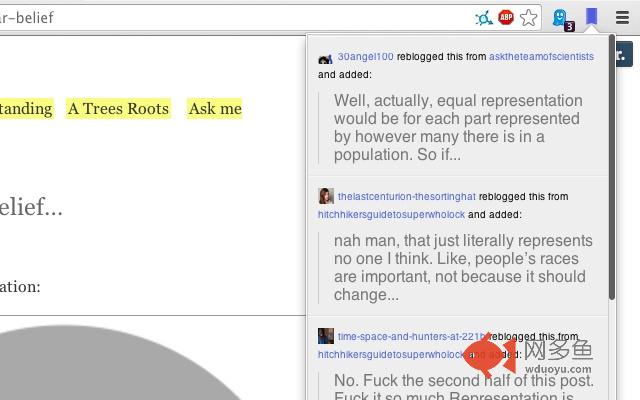640x400 pixels.
Task: Open the Chrome hamburger menu
Action: click(622, 17)
